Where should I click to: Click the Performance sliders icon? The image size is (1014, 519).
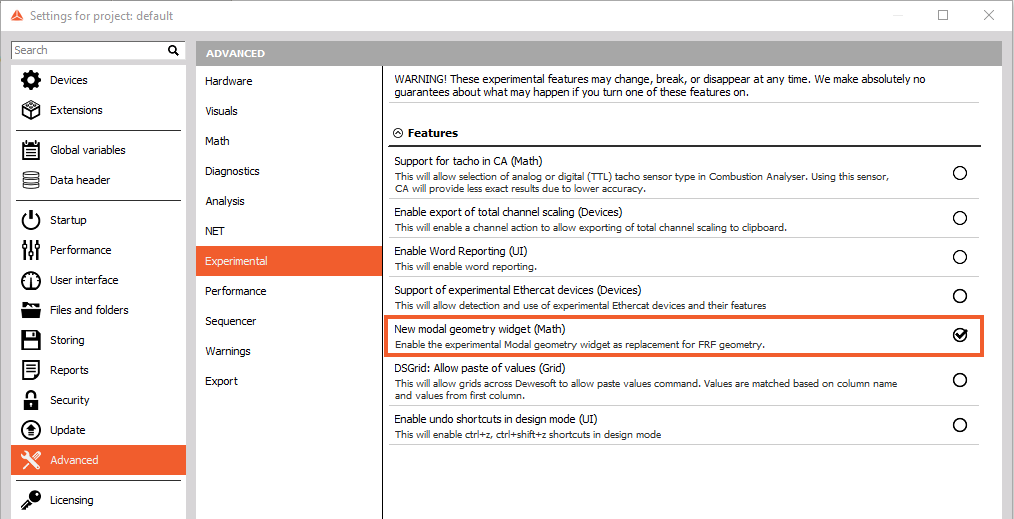[30, 250]
